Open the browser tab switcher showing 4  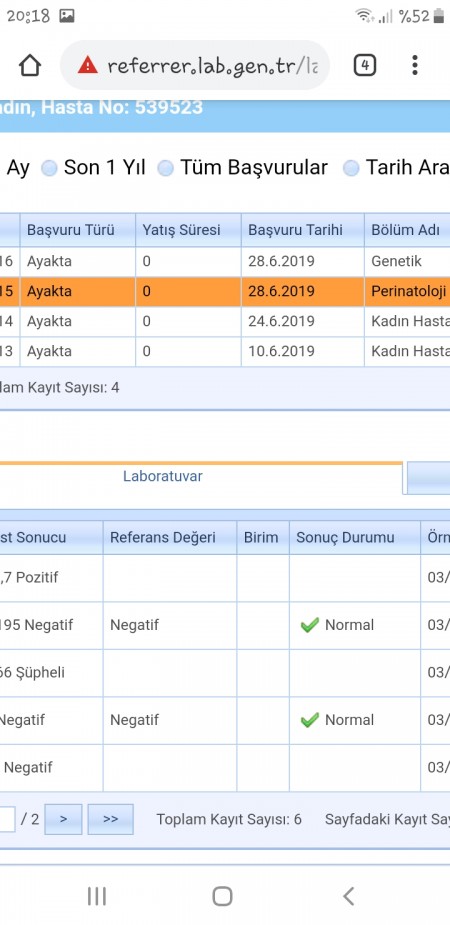pyautogui.click(x=364, y=65)
